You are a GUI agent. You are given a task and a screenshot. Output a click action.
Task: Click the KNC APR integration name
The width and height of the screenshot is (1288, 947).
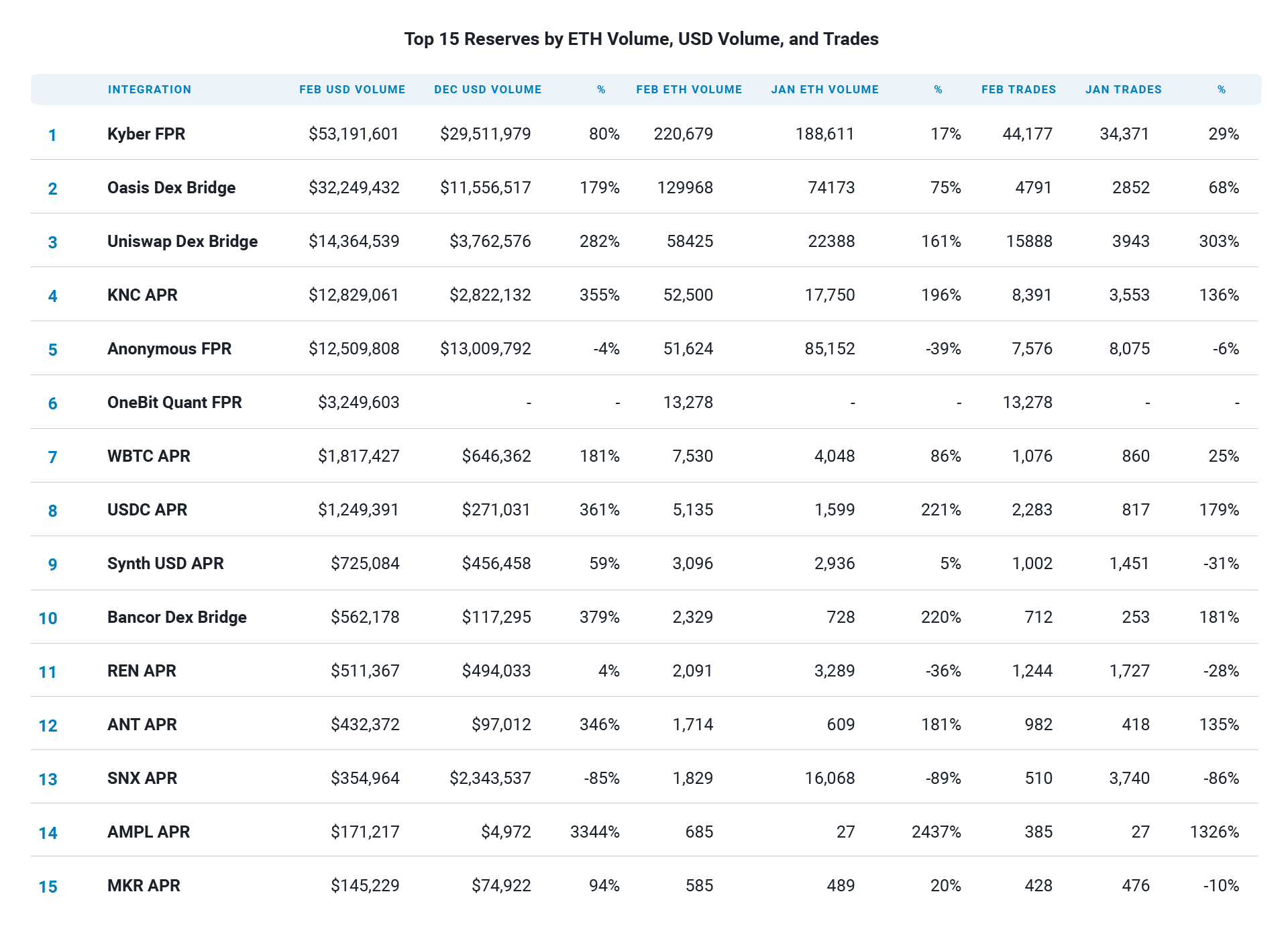coord(142,295)
